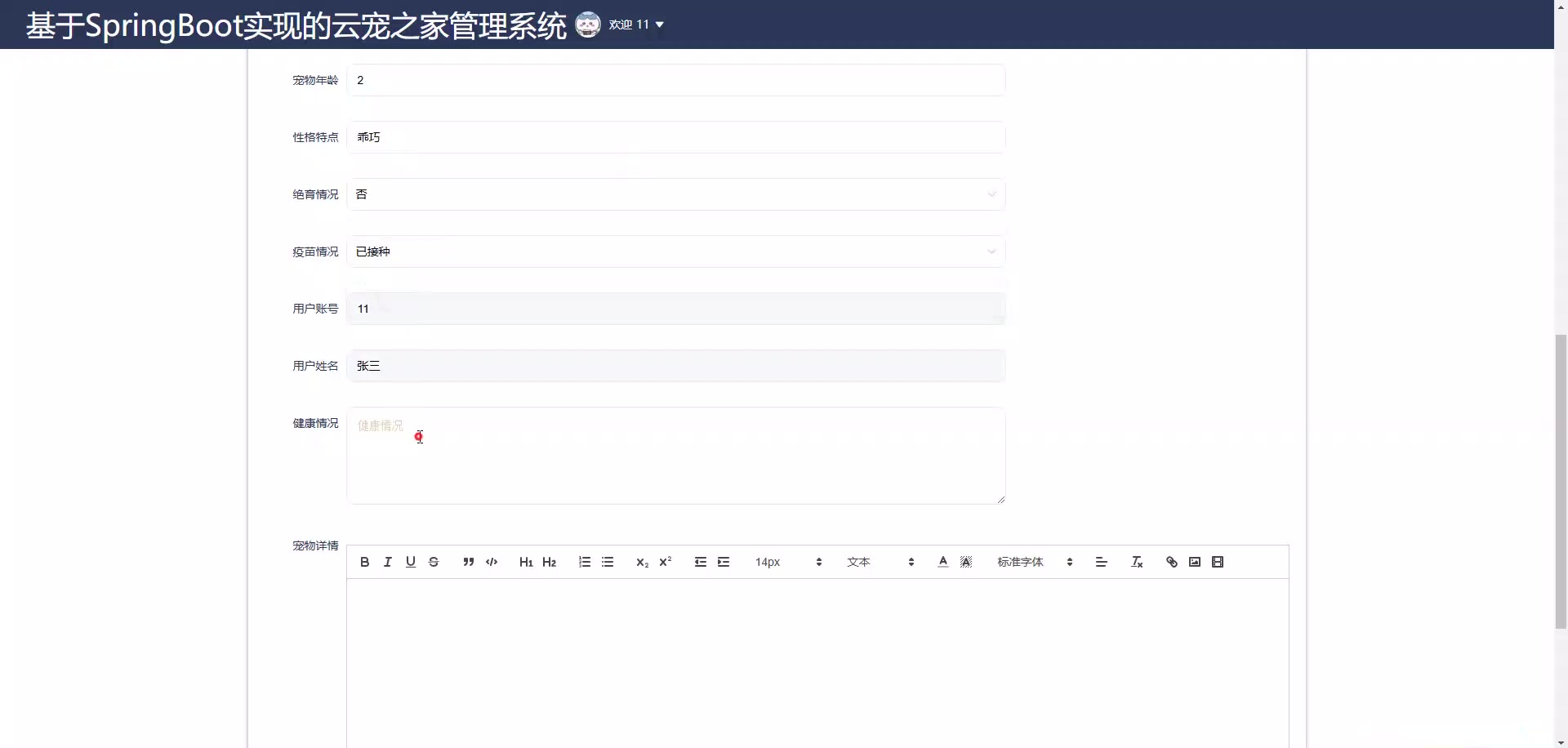This screenshot has width=1568, height=748.
Task: Click the site title 基于SpringBoot实现的云宠之家管理系统
Action: pyautogui.click(x=296, y=25)
